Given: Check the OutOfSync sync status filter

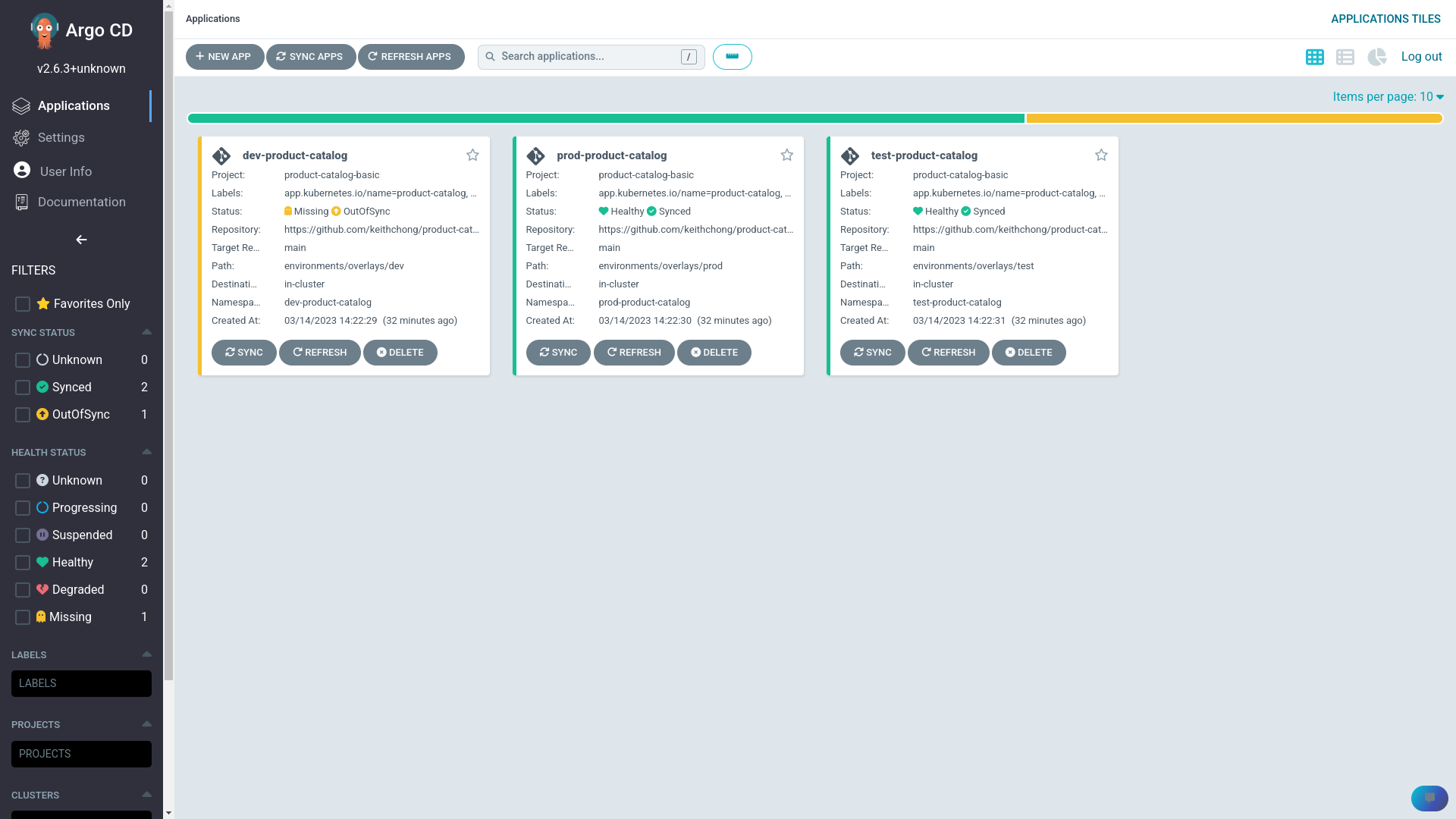Looking at the screenshot, I should (x=23, y=415).
